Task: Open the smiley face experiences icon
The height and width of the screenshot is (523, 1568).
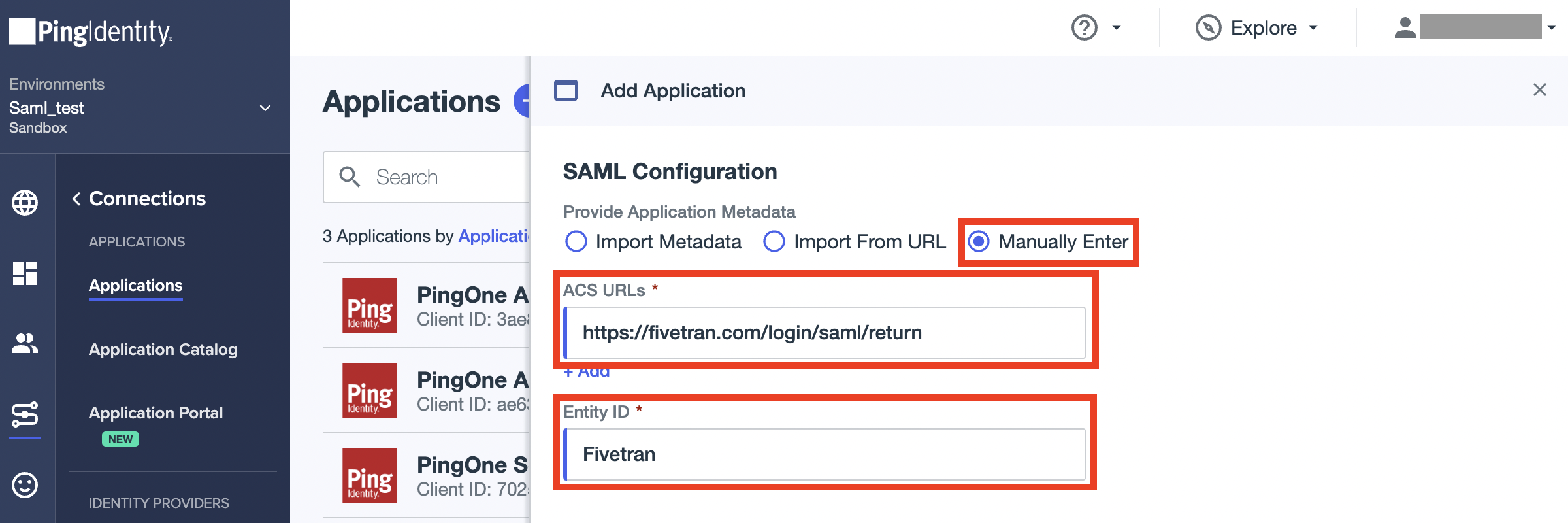Action: (25, 485)
